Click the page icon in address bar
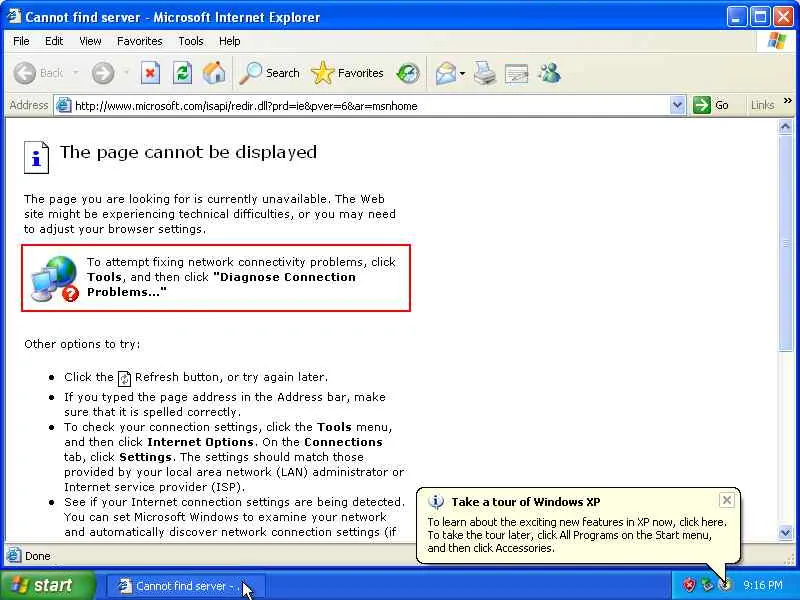The image size is (800, 600). tap(64, 106)
